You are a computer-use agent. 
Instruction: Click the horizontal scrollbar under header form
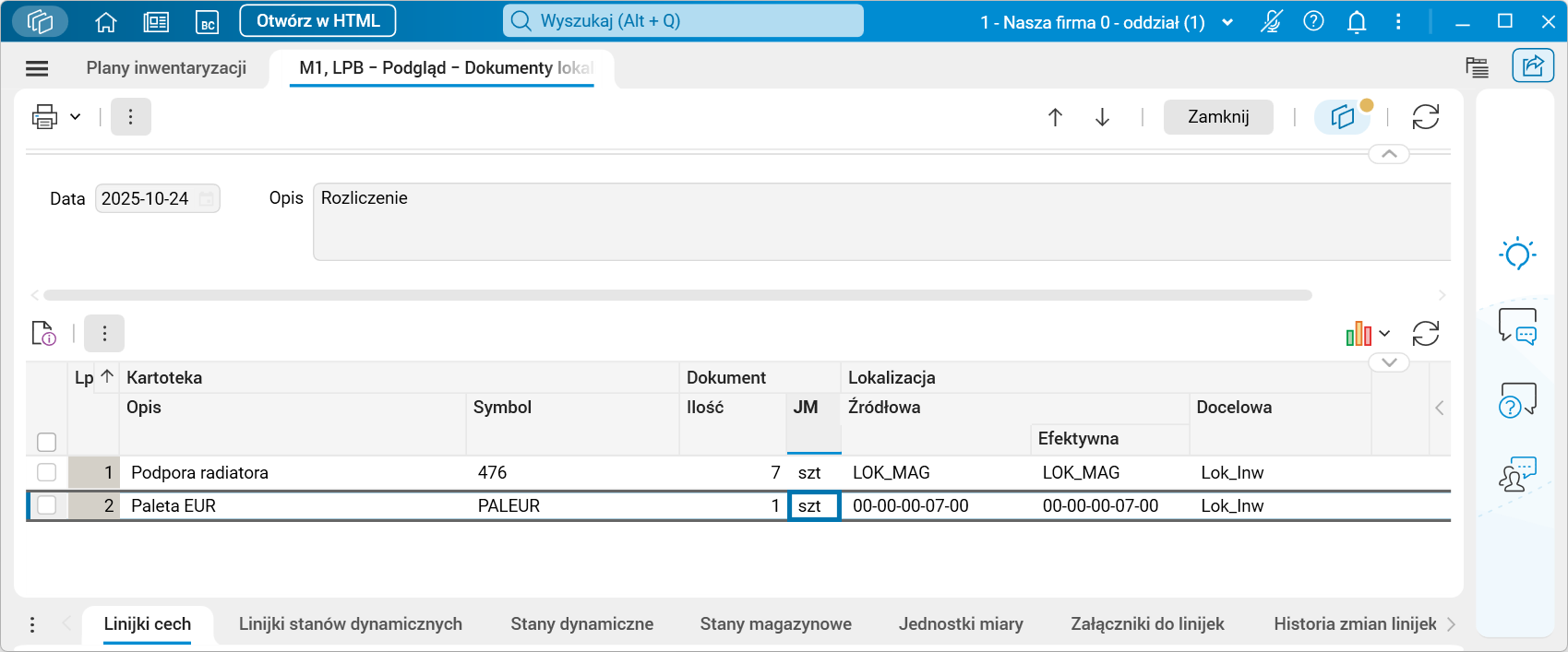677,295
